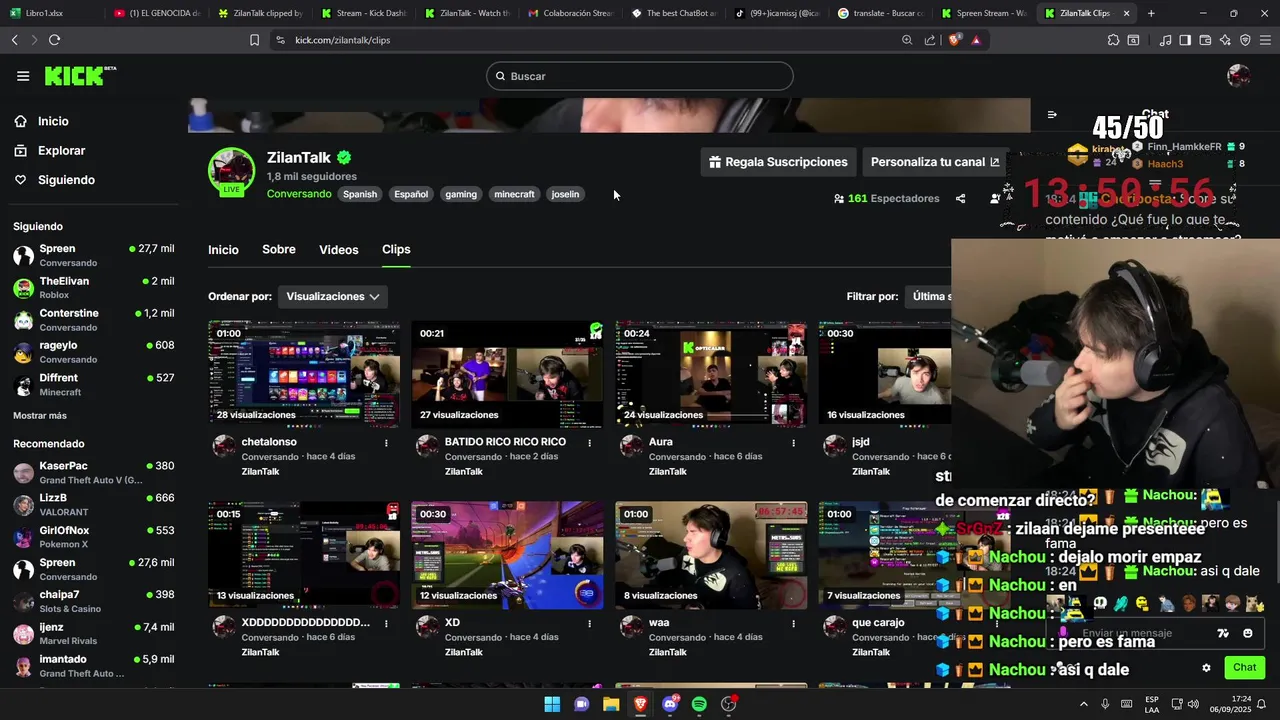
Task: Open KaserPac recommended channel
Action: [94, 472]
